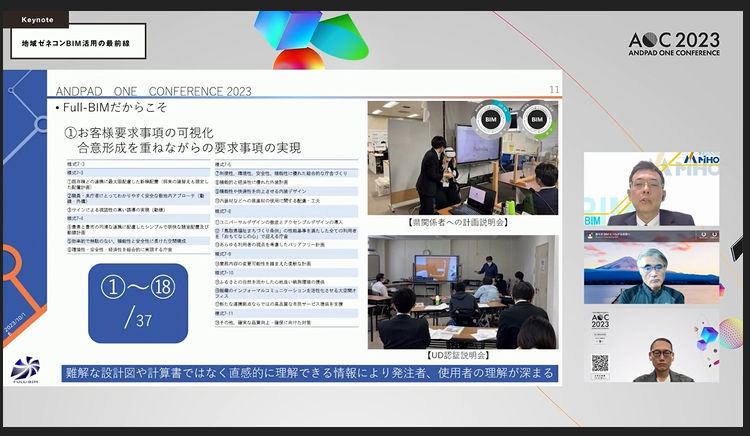Click the table row 様式7-8
Viewport: 750px width, 436px height.
[286, 211]
